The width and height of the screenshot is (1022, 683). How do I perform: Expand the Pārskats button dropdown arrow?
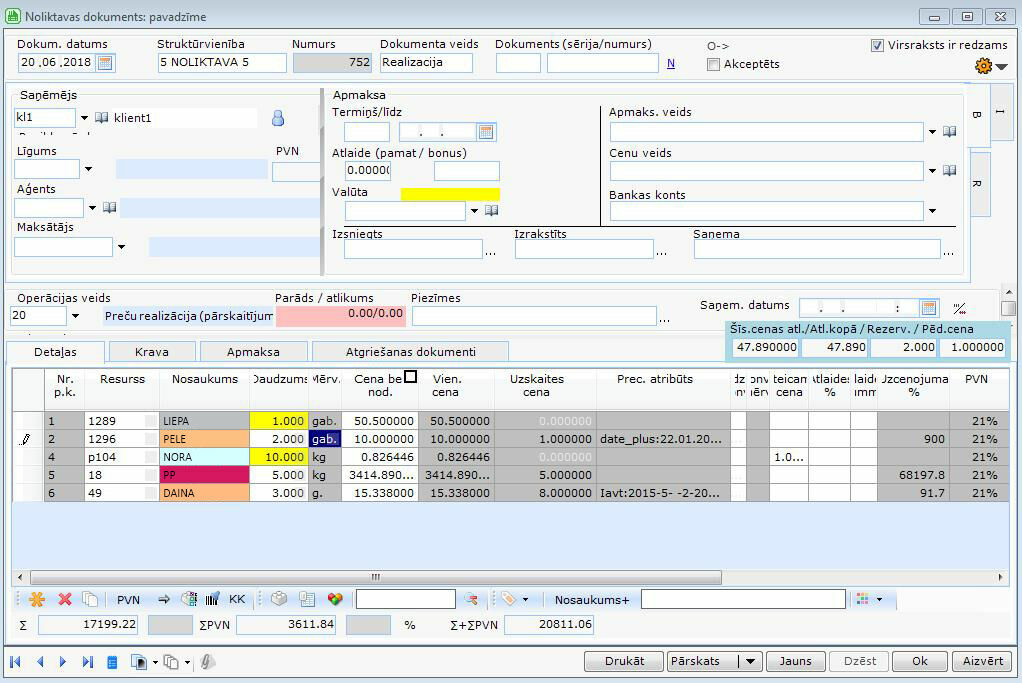coord(751,662)
